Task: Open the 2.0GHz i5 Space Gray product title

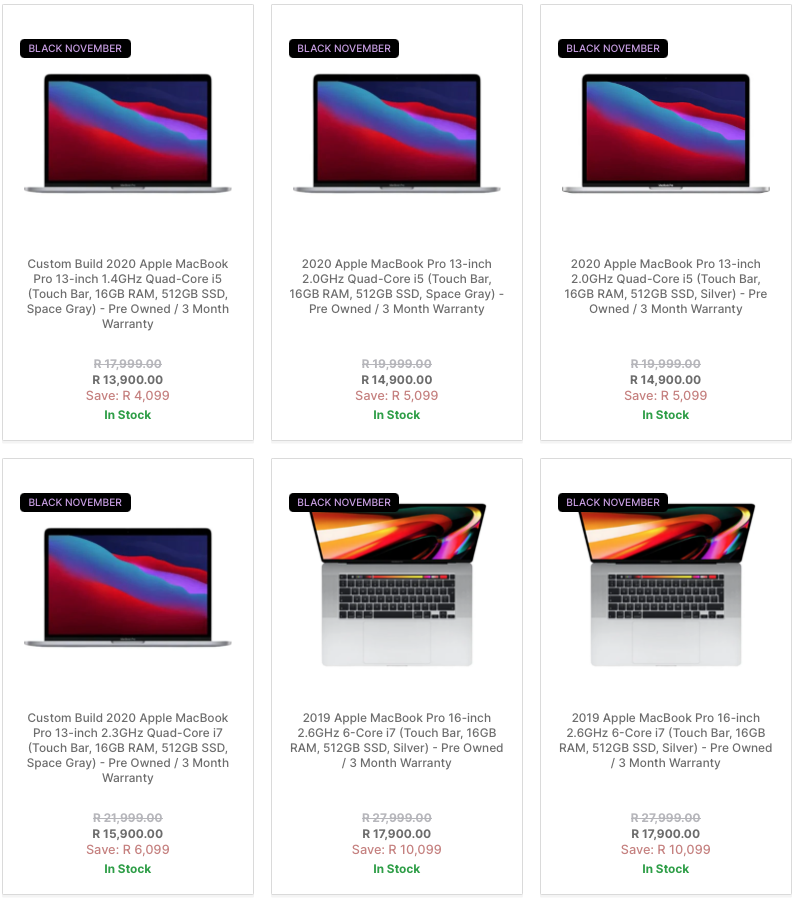Action: click(396, 286)
